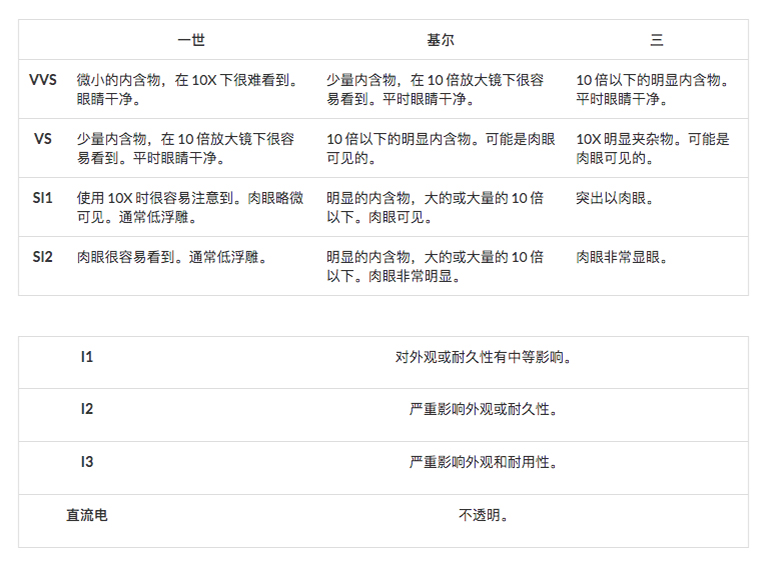Image resolution: width=768 pixels, height=566 pixels.
Task: Click the text '不透明。'
Action: pyautogui.click(x=483, y=515)
